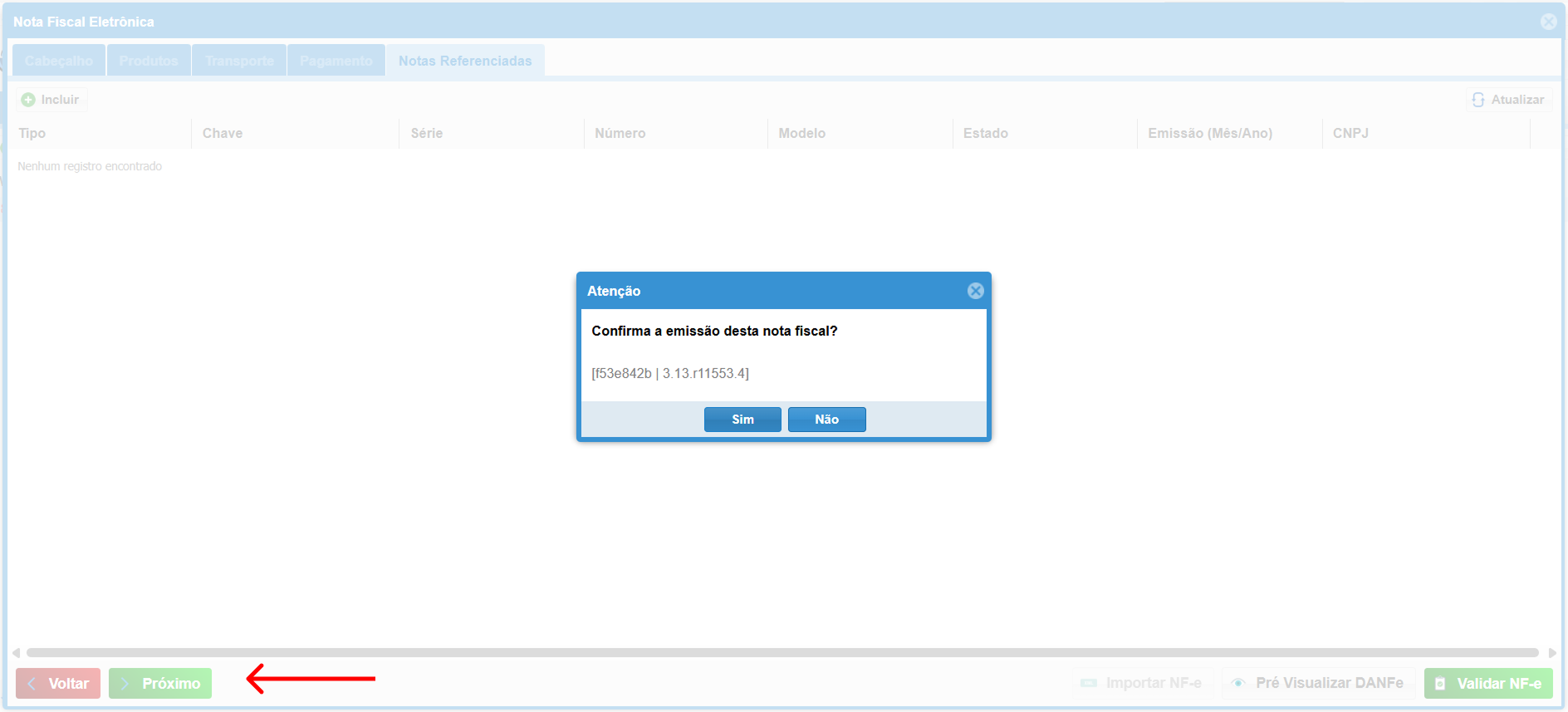Click the scroll right arrow

tap(1552, 653)
